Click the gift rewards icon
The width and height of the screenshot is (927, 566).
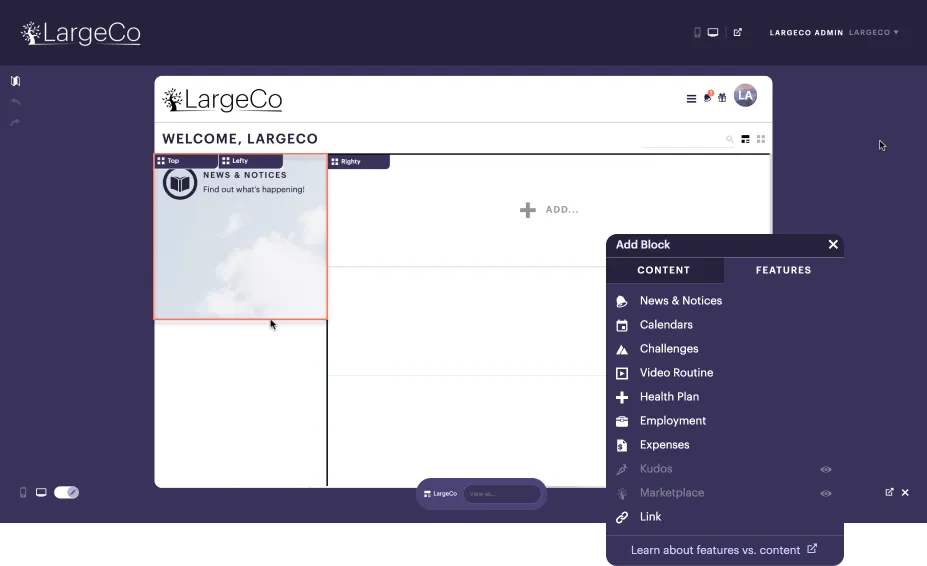pyautogui.click(x=722, y=98)
